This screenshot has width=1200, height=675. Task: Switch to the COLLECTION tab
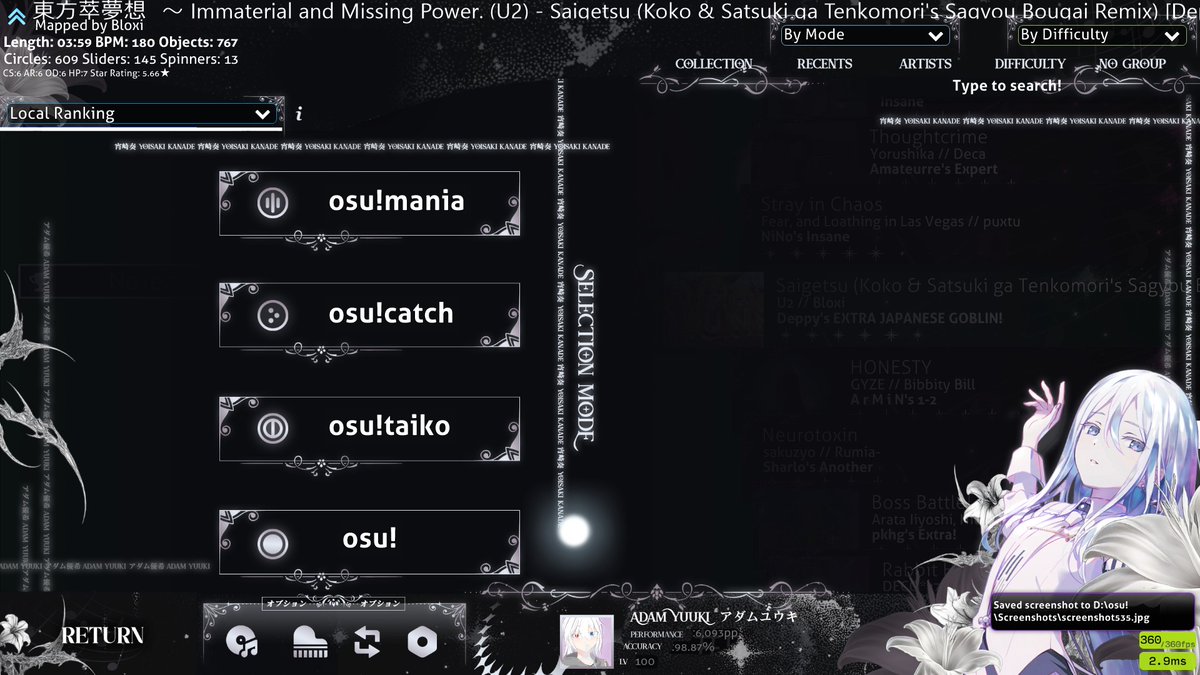click(x=714, y=64)
